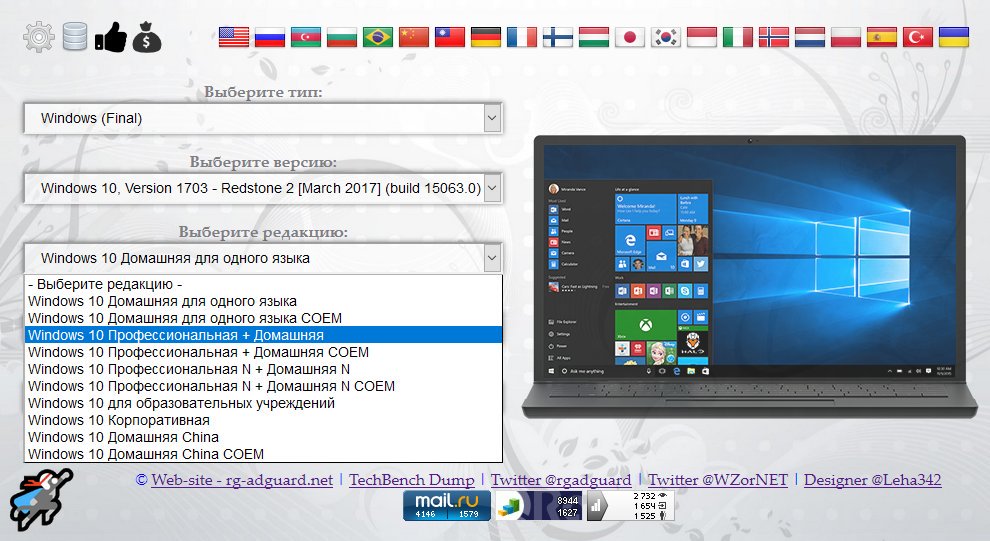Collapse the edition dropdown showing Домашняя для одного языка
This screenshot has height=541, width=990.
pos(263,258)
